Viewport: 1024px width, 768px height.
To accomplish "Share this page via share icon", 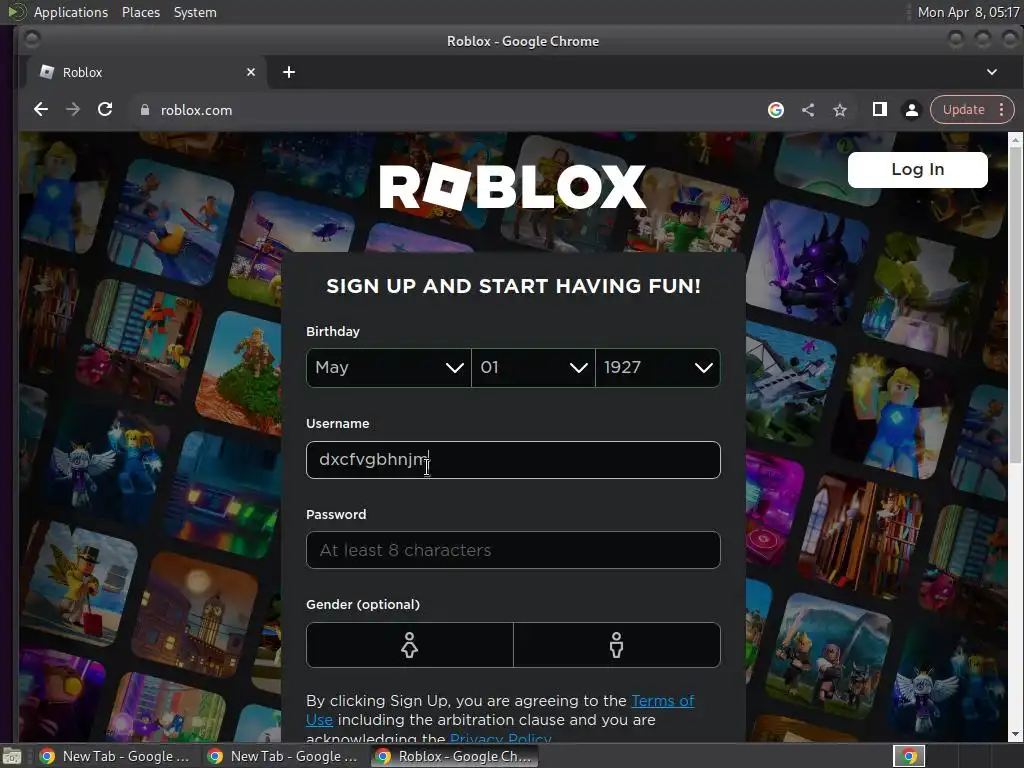I will point(808,110).
